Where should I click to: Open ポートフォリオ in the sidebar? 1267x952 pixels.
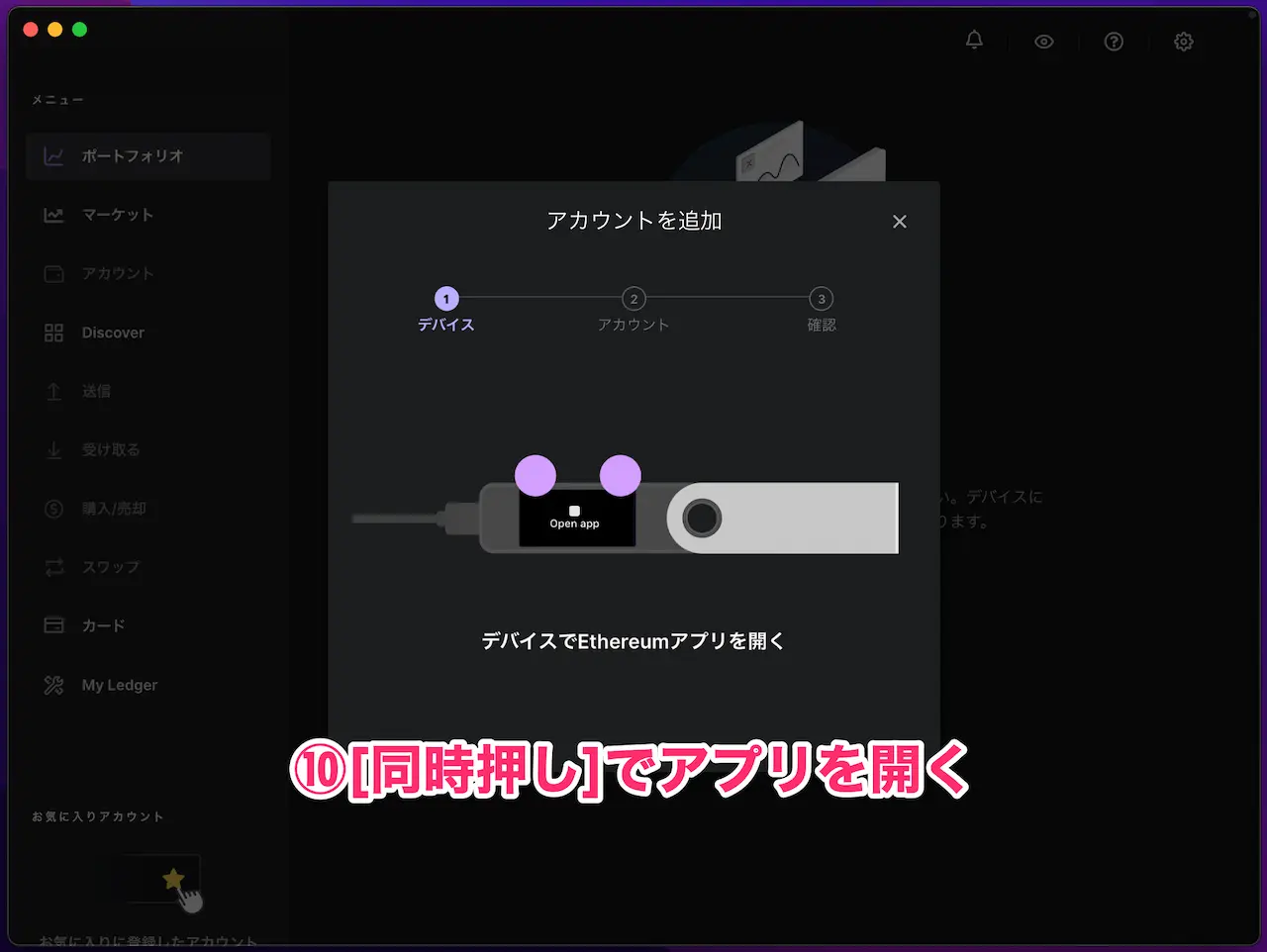point(148,156)
